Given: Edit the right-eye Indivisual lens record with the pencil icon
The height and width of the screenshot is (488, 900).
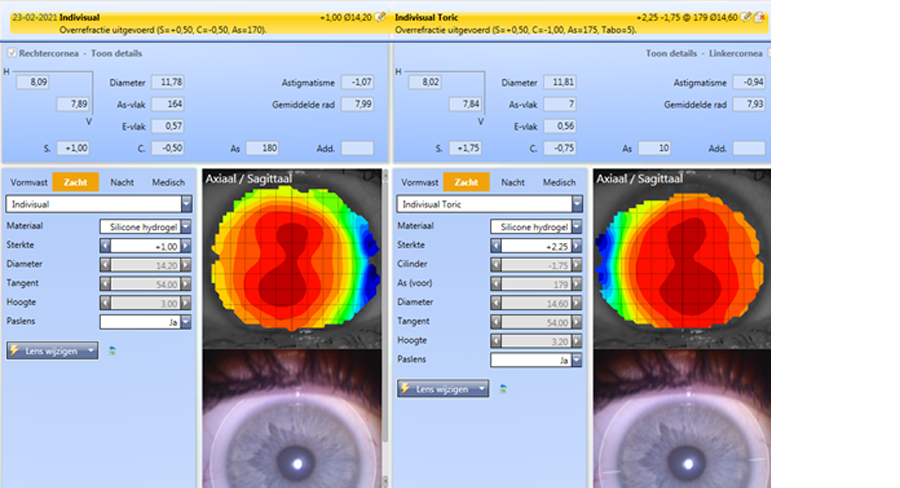Looking at the screenshot, I should 380,17.
